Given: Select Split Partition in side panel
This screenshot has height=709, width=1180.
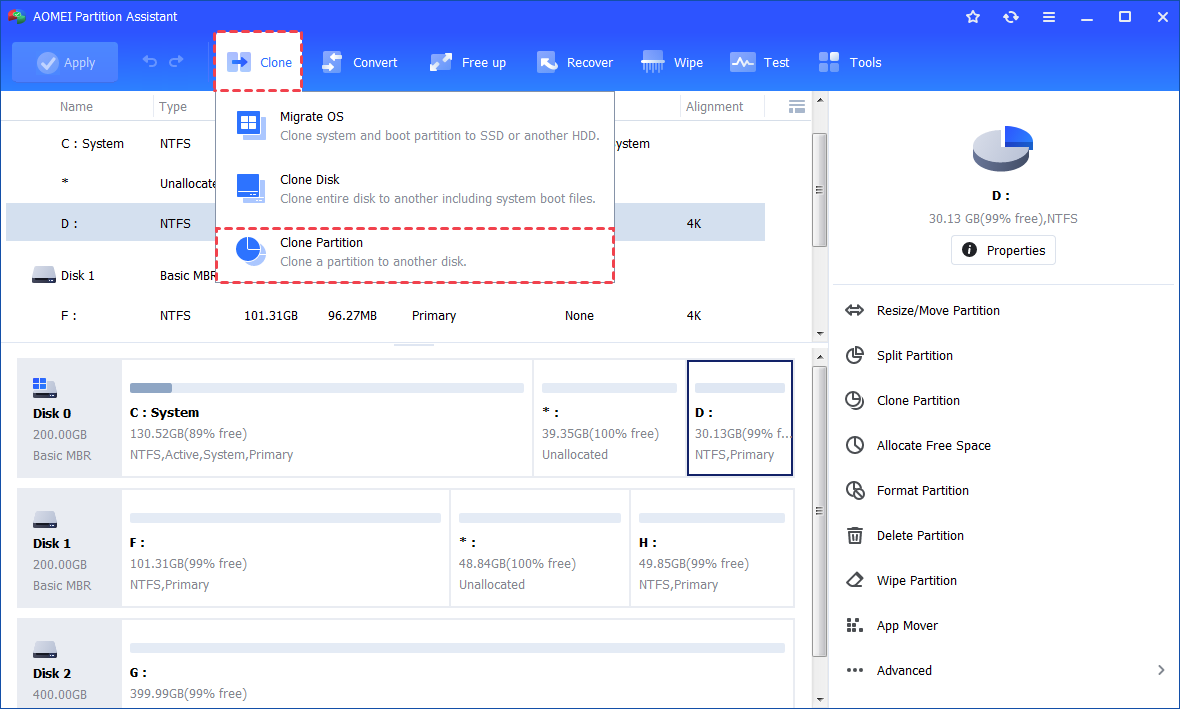Looking at the screenshot, I should [x=914, y=355].
